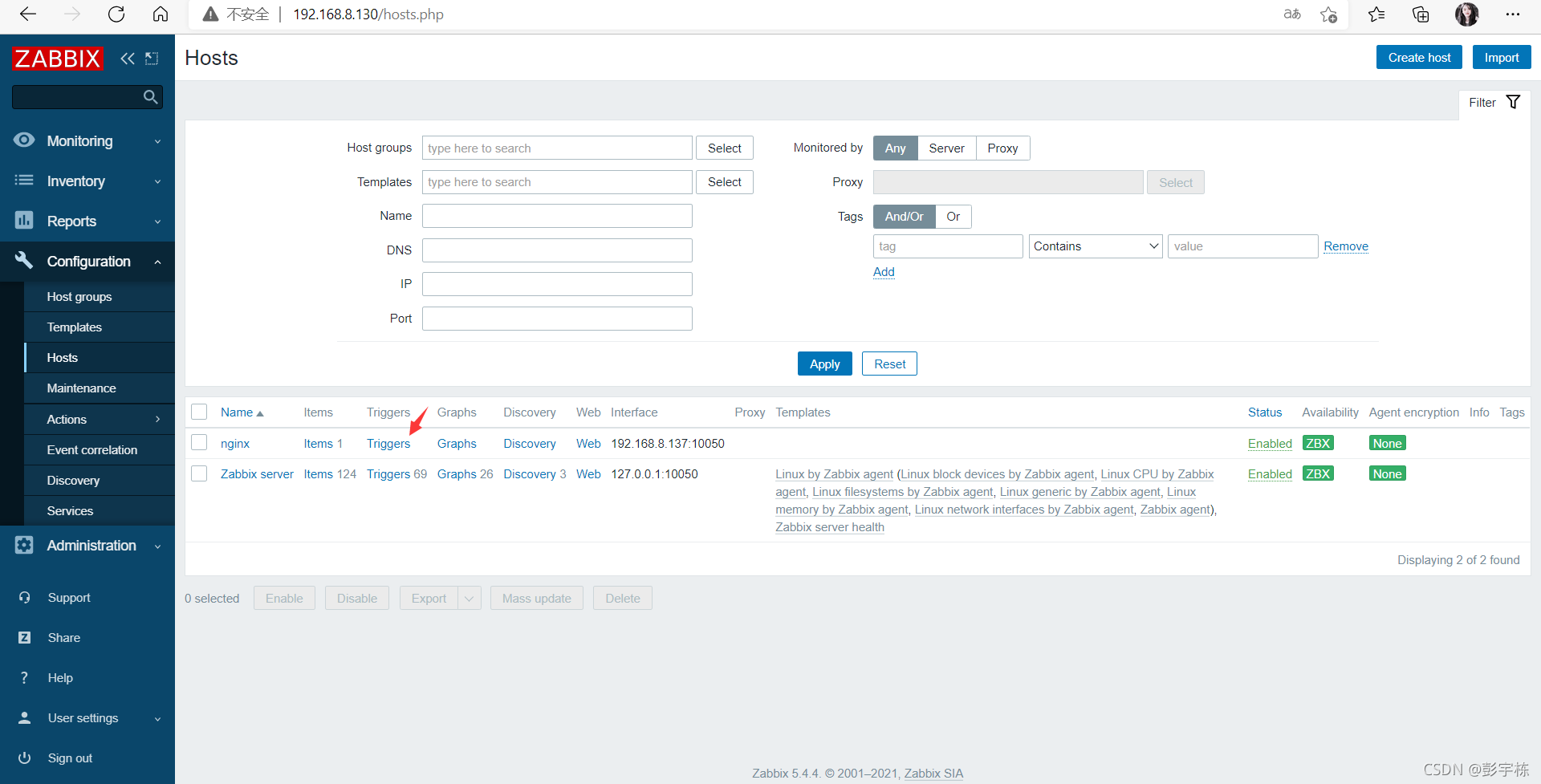Click the filter IP input field
Viewport: 1541px width, 784px height.
point(557,284)
